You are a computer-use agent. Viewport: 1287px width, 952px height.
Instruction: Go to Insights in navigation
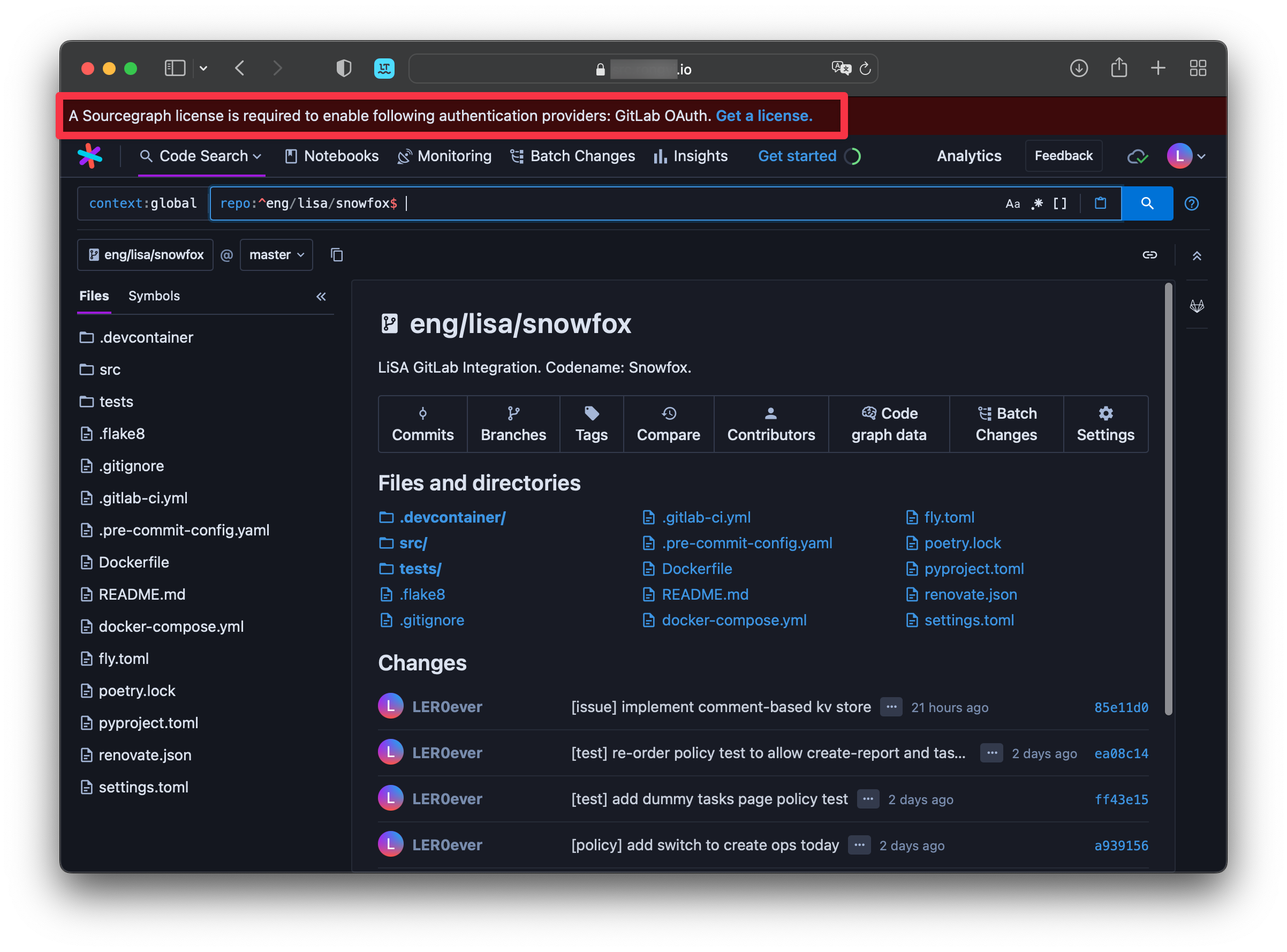coord(691,156)
